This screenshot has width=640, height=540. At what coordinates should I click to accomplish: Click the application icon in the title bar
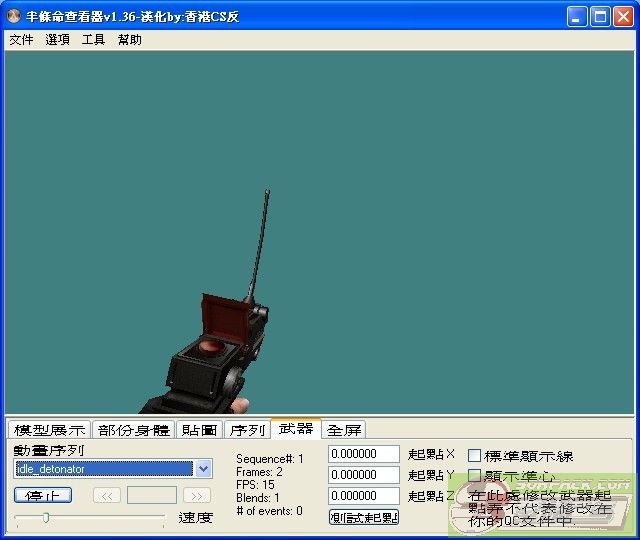14,16
